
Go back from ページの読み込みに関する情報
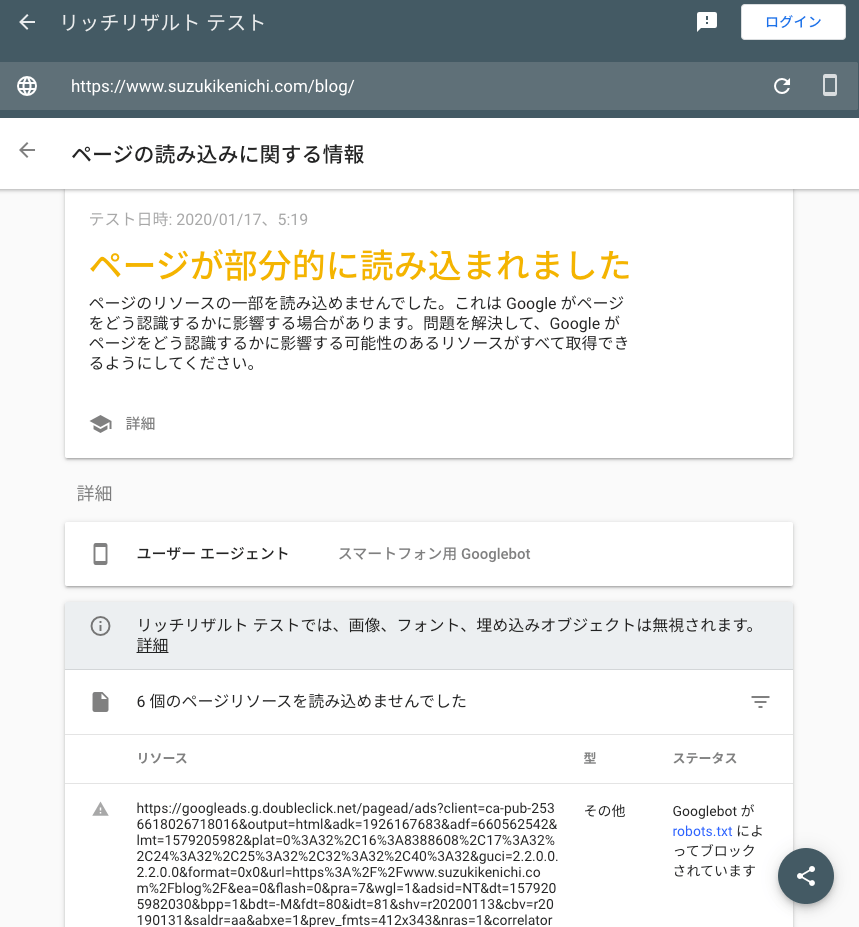click(27, 150)
